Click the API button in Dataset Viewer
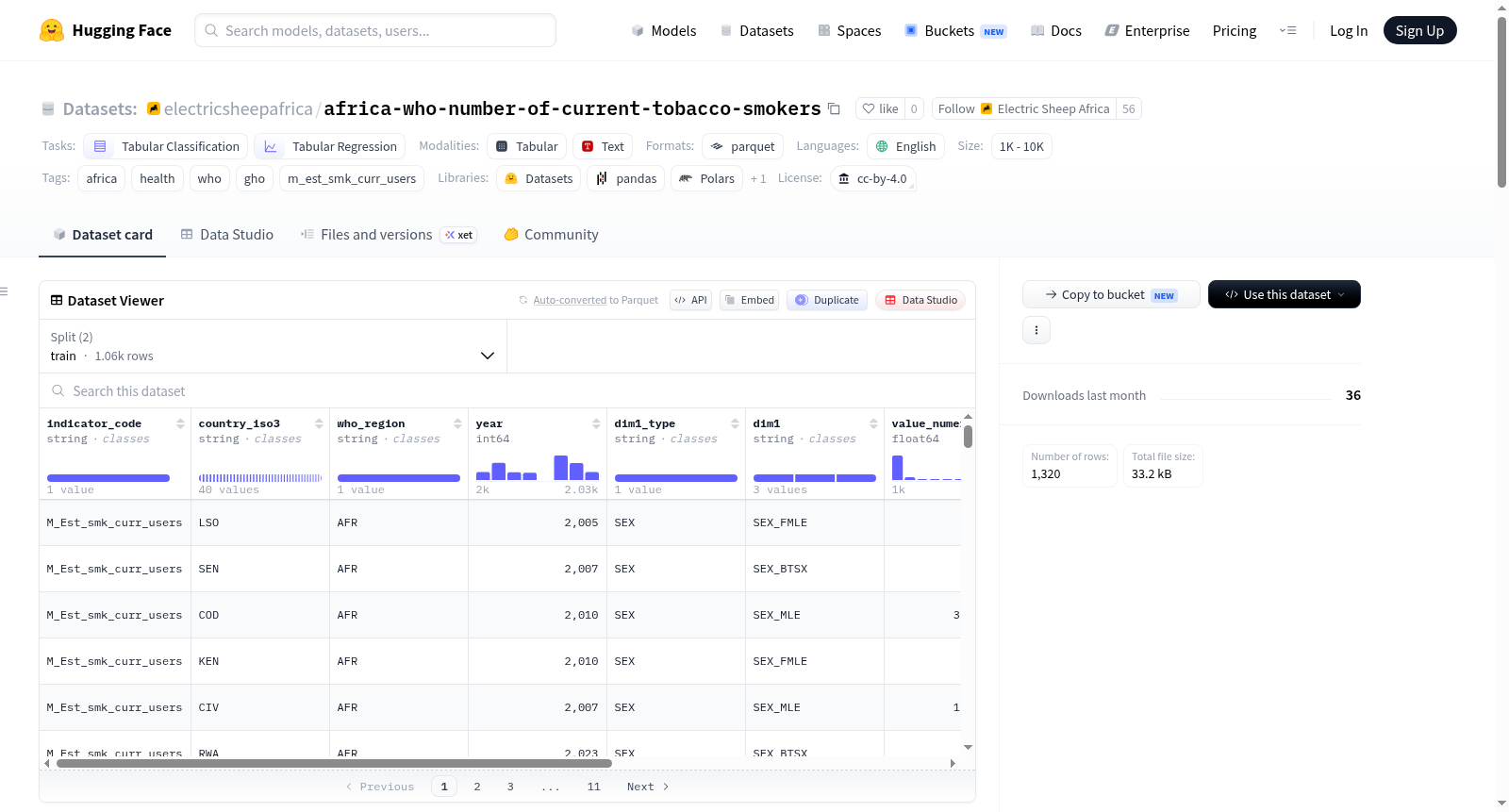This screenshot has height=812, width=1509. 690,300
